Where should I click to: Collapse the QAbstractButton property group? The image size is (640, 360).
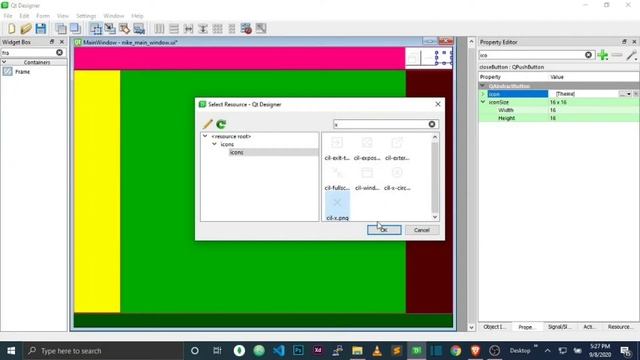coord(483,86)
